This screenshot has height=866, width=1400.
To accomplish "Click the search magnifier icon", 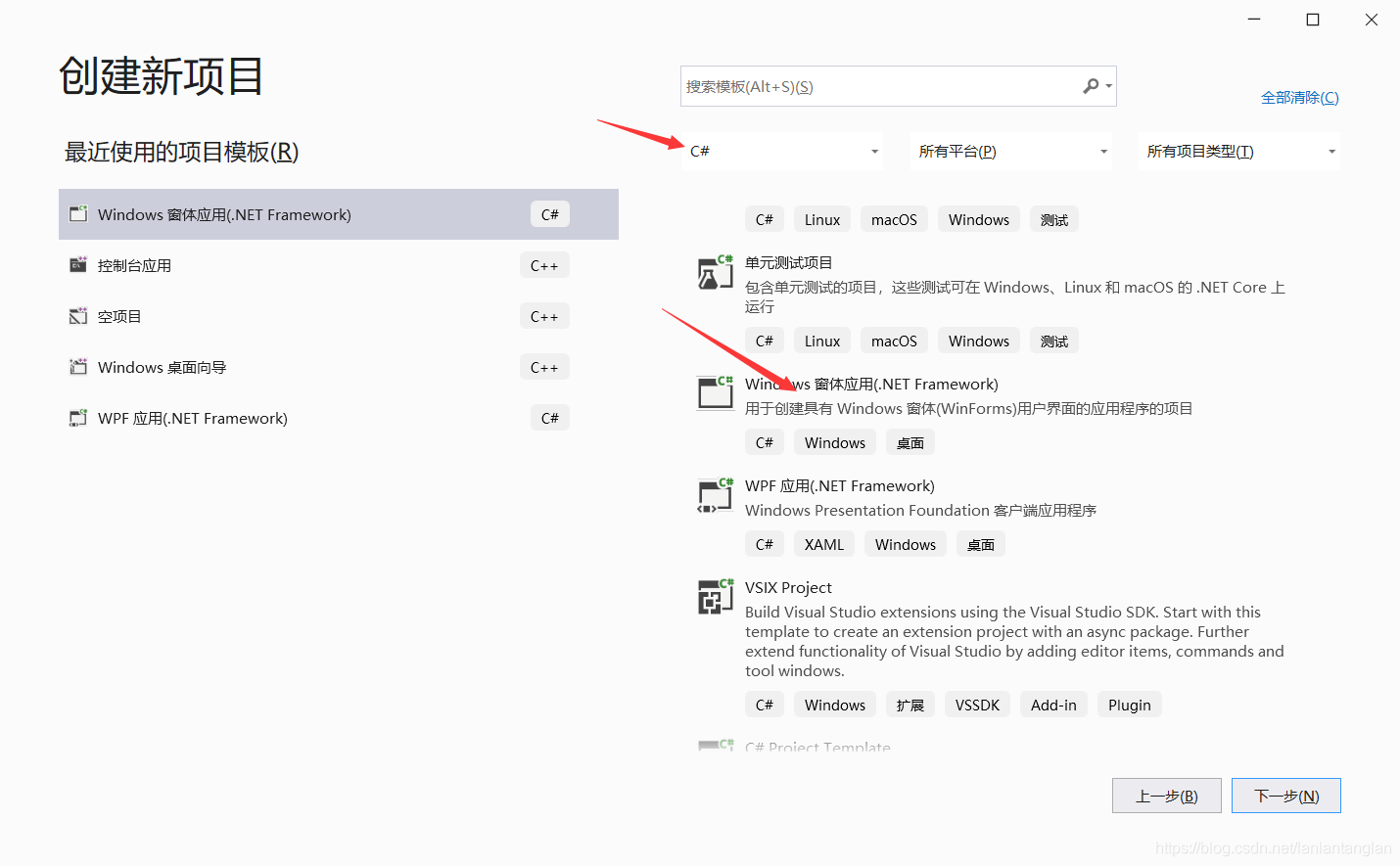I will click(x=1091, y=86).
